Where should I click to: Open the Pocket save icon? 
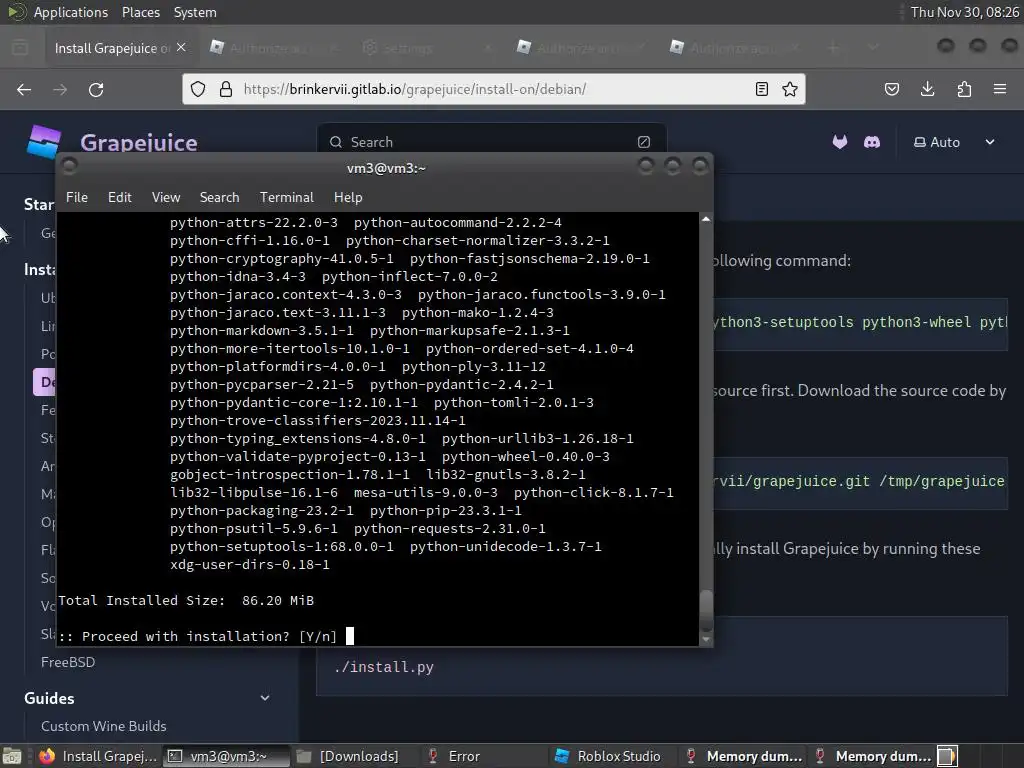coord(892,89)
